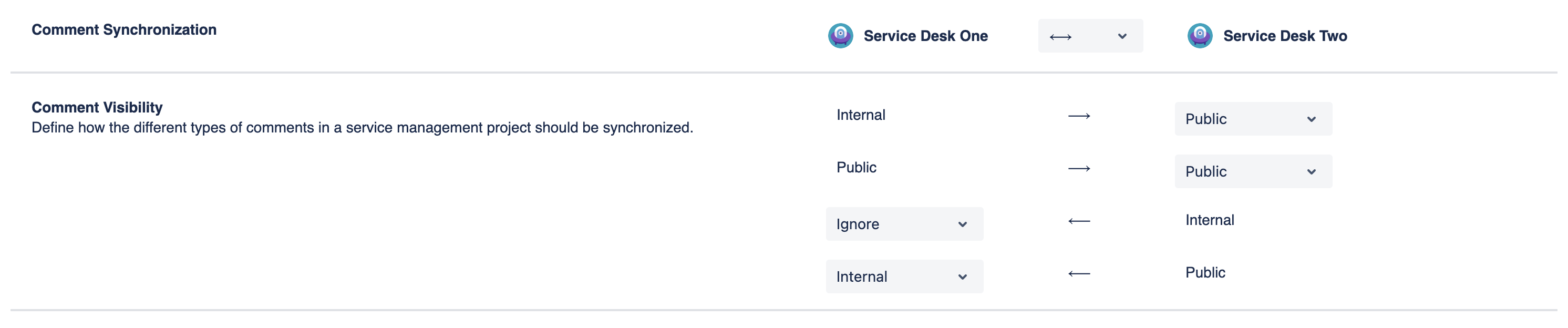This screenshot has height=328, width=1568.
Task: Open the sync direction dropdown in the header
Action: pos(1090,35)
